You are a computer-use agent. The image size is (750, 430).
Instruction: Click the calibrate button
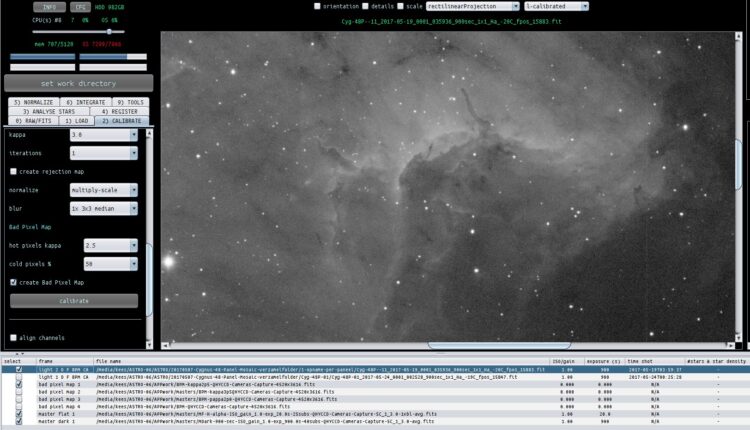coord(74,301)
